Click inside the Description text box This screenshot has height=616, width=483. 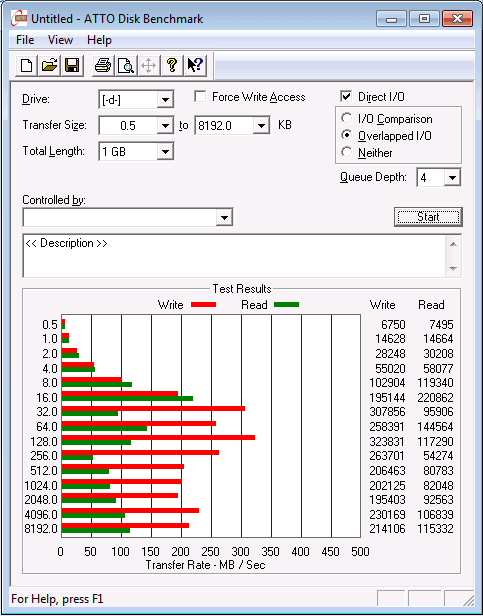pos(235,256)
